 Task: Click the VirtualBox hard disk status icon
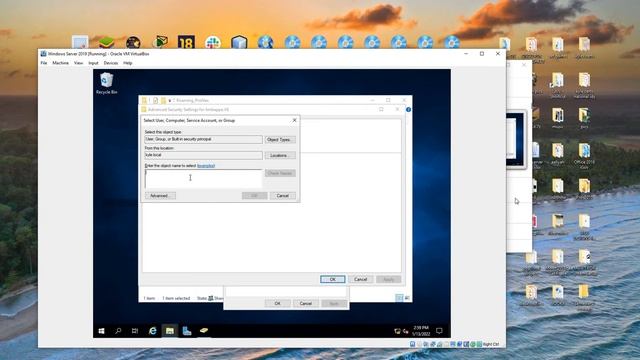tap(413, 344)
